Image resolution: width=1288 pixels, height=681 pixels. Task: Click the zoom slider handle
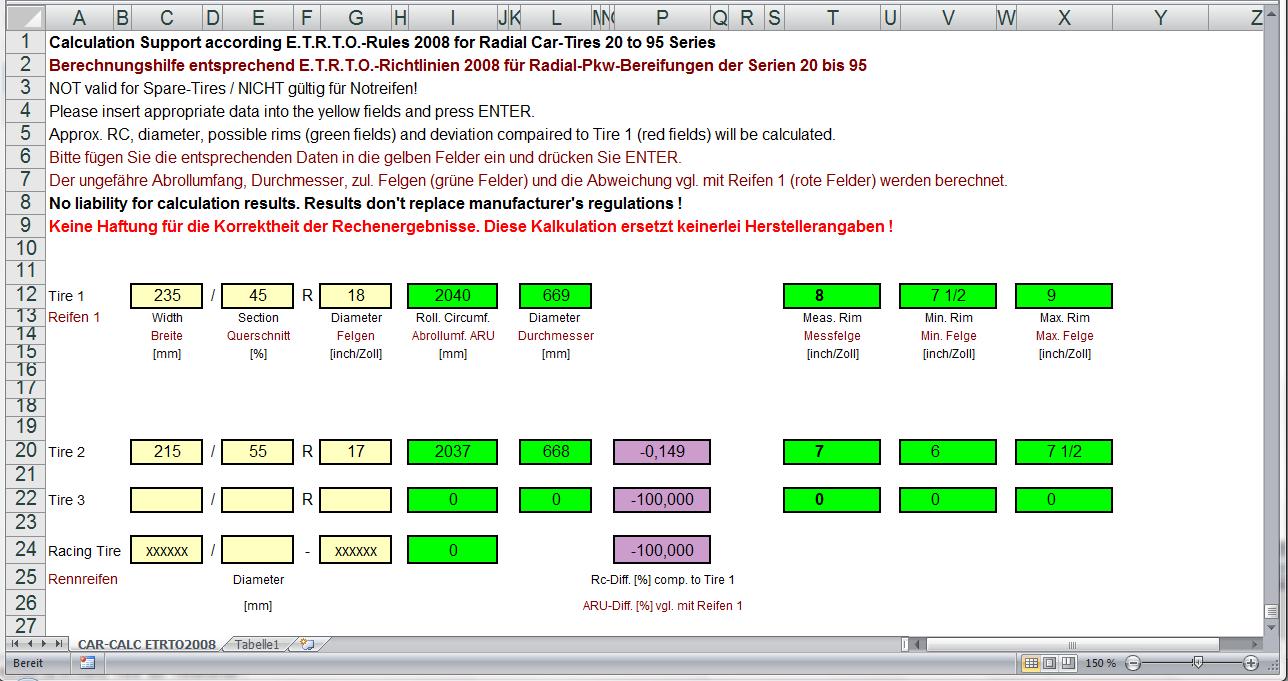pos(1197,663)
